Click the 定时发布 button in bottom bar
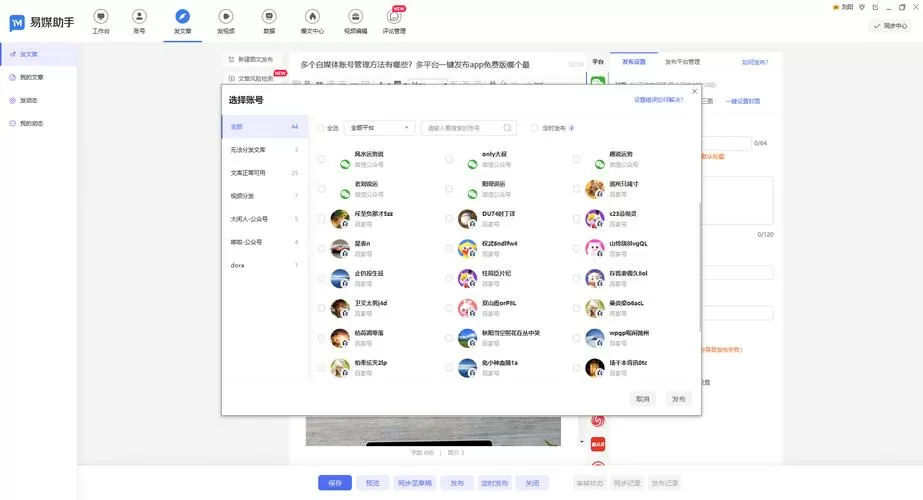923x500 pixels. (494, 483)
